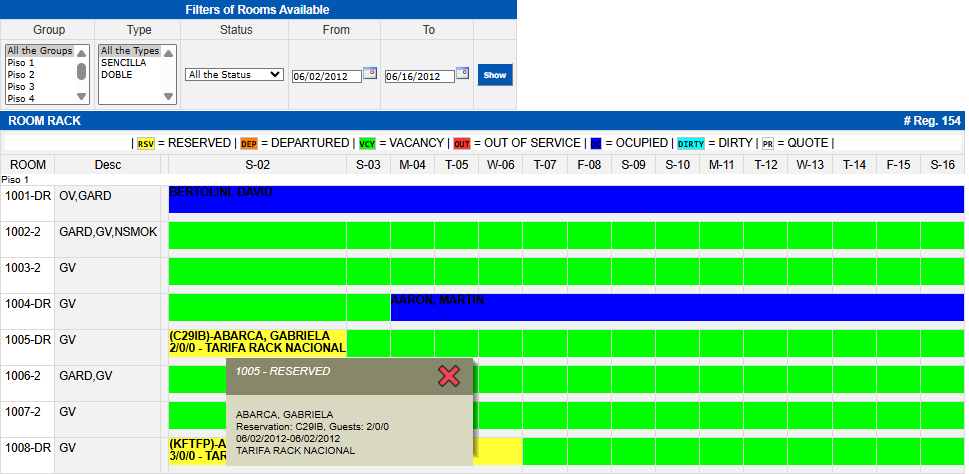Choose SENCILLA in the Type list
Viewport: 969px width, 474px height.
123,63
